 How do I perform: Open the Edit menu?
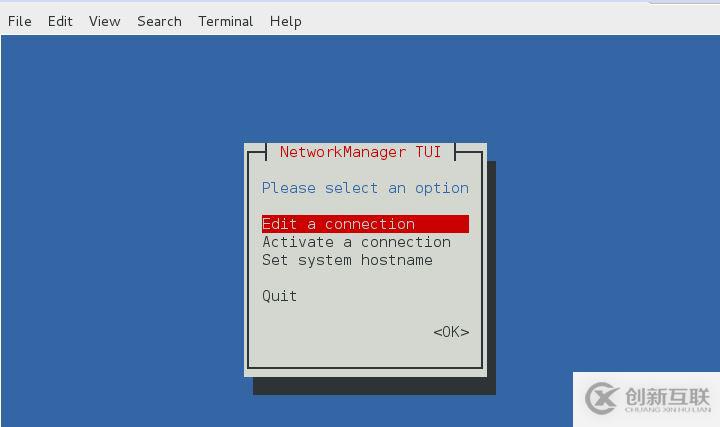61,21
